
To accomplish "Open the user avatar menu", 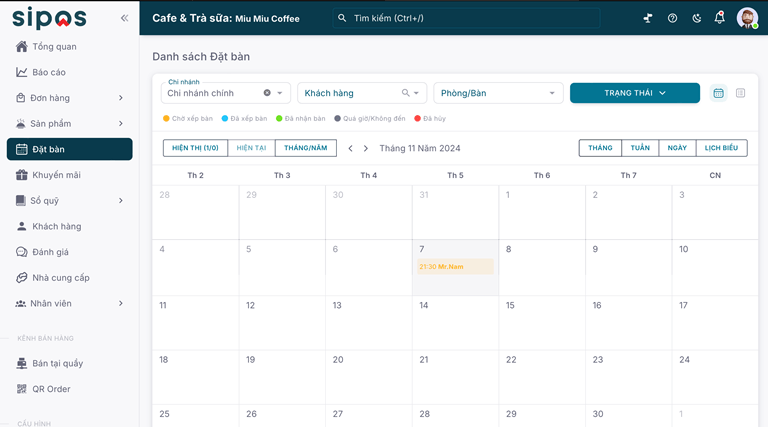I will 747,18.
